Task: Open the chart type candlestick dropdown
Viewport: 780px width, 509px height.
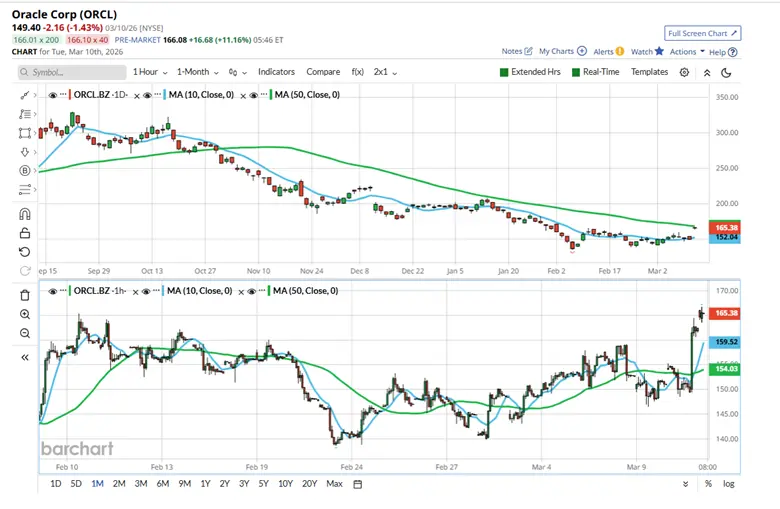Action: pyautogui.click(x=238, y=72)
